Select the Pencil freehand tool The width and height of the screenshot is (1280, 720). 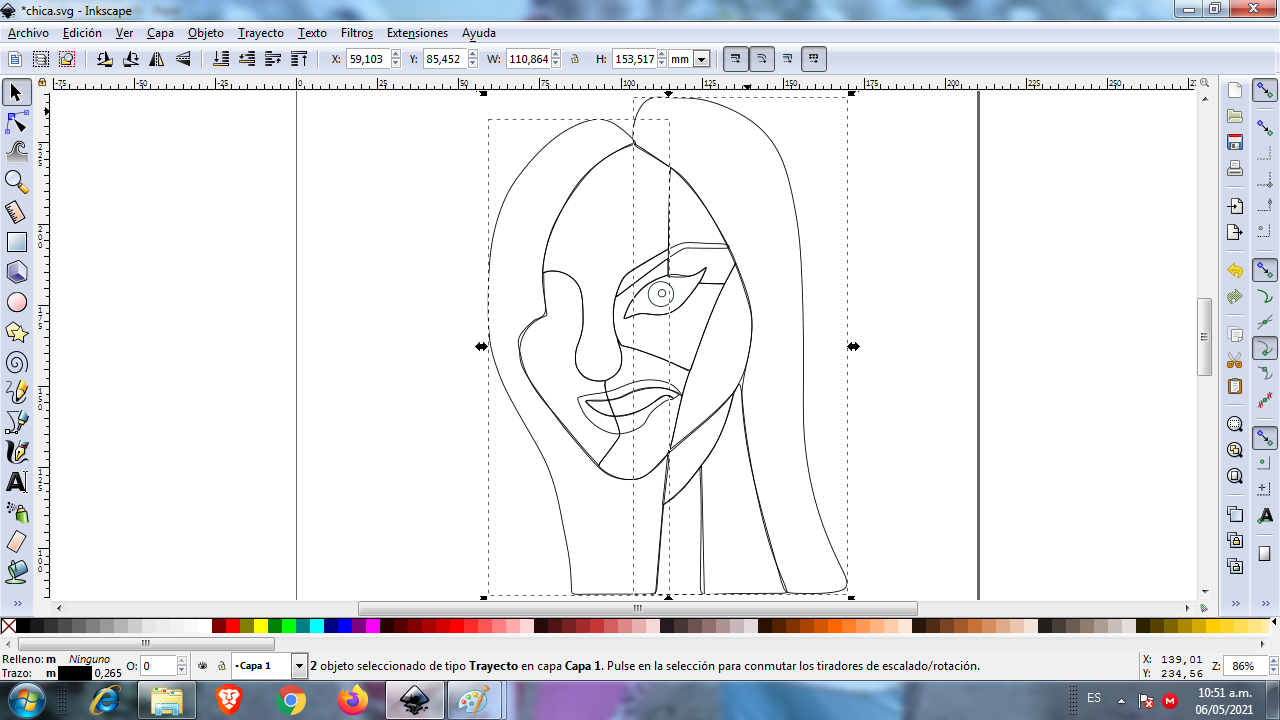(16, 392)
